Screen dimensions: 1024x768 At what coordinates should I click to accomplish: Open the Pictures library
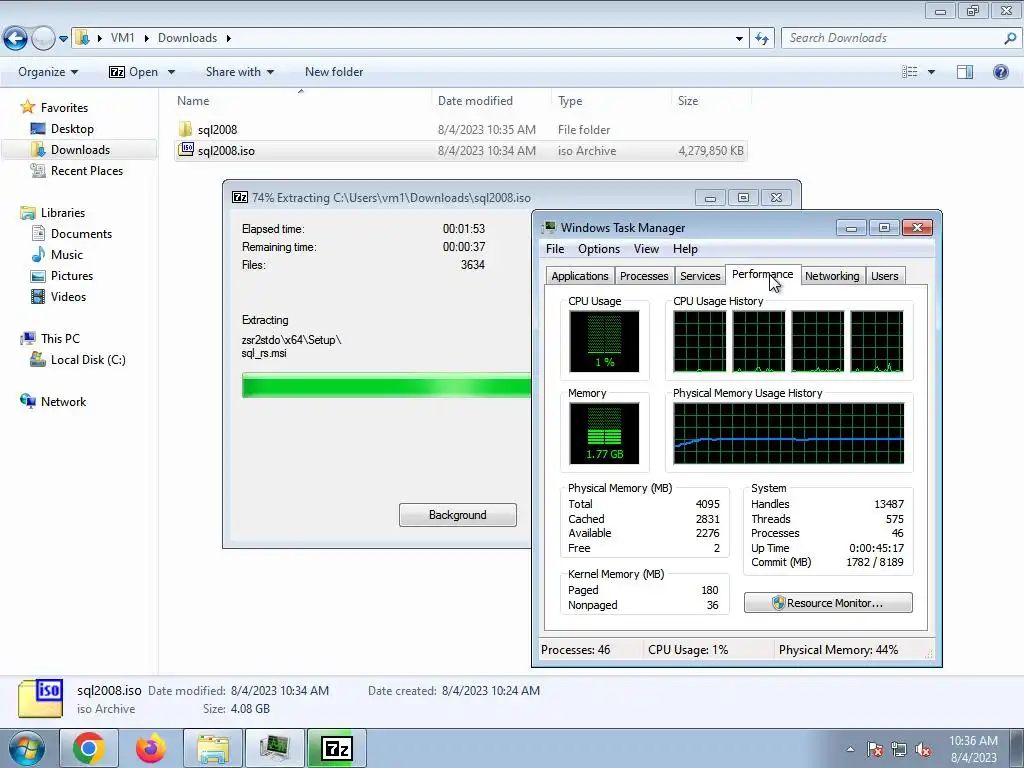72,276
